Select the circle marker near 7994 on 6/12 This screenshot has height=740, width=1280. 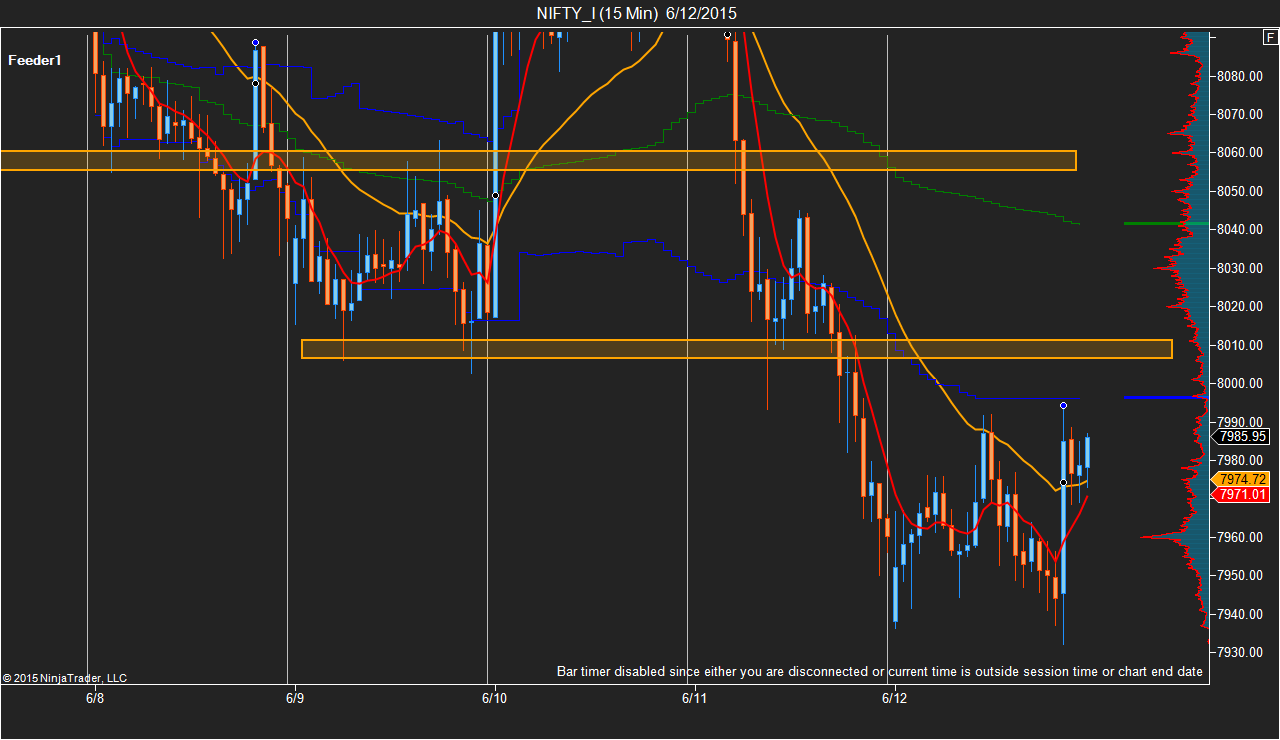pos(1063,405)
